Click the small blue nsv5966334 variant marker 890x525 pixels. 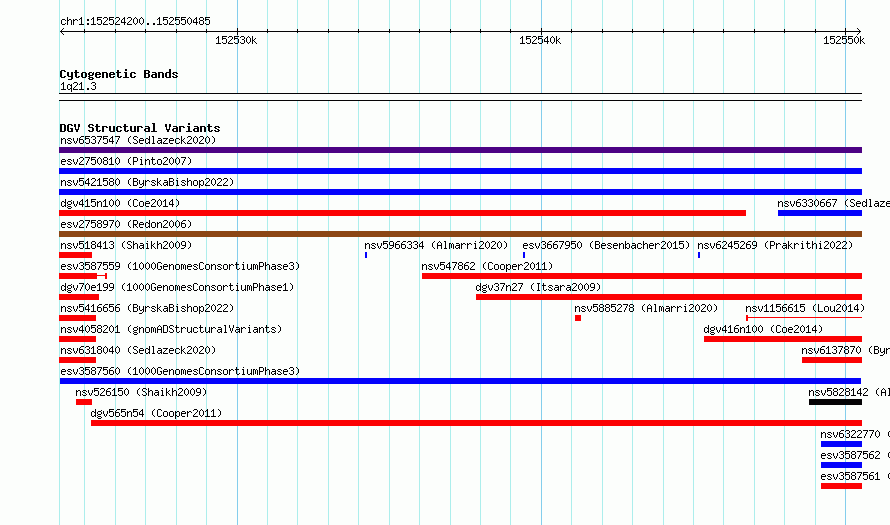tap(366, 255)
